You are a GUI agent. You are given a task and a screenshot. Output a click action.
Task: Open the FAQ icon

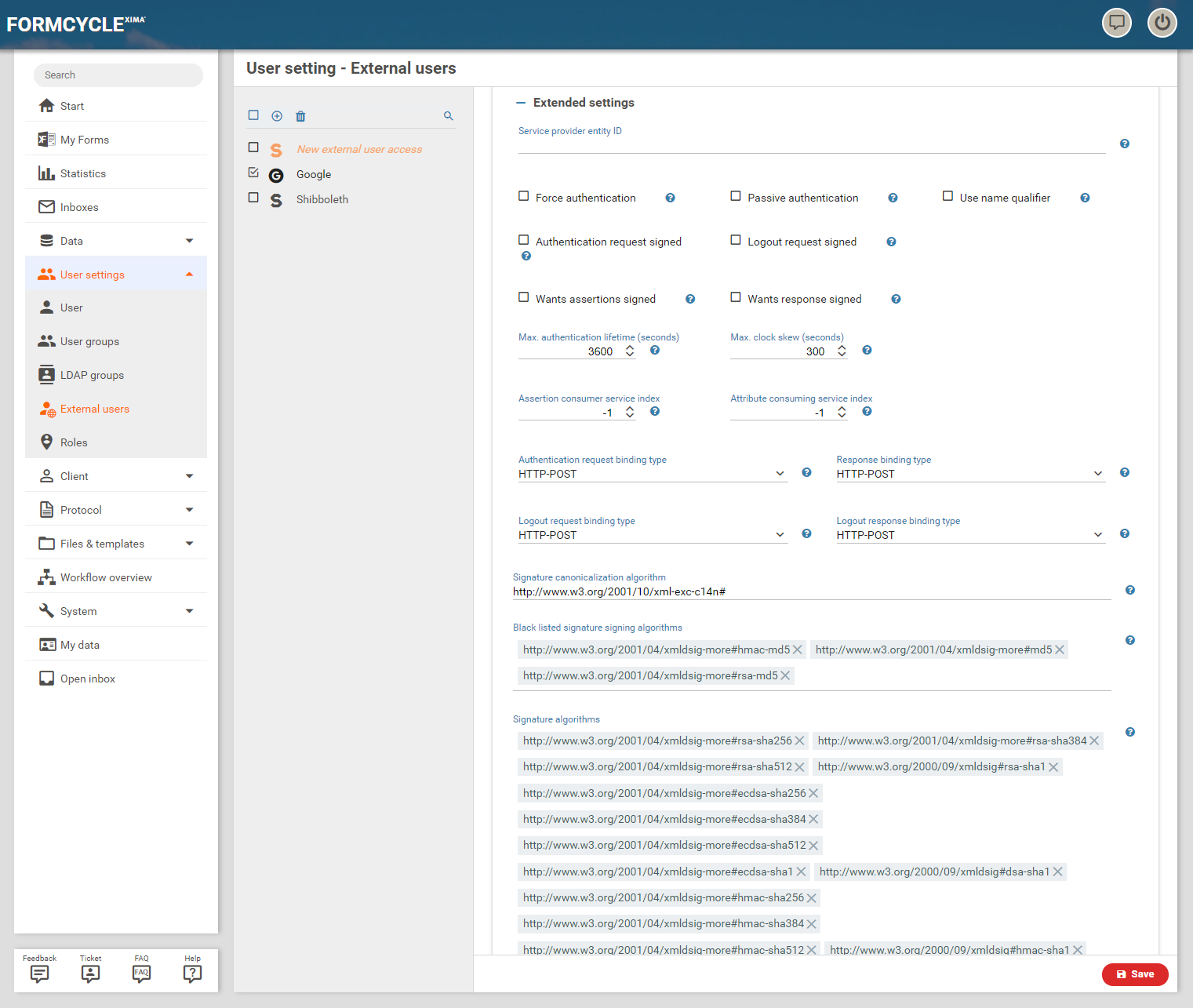coord(141,969)
